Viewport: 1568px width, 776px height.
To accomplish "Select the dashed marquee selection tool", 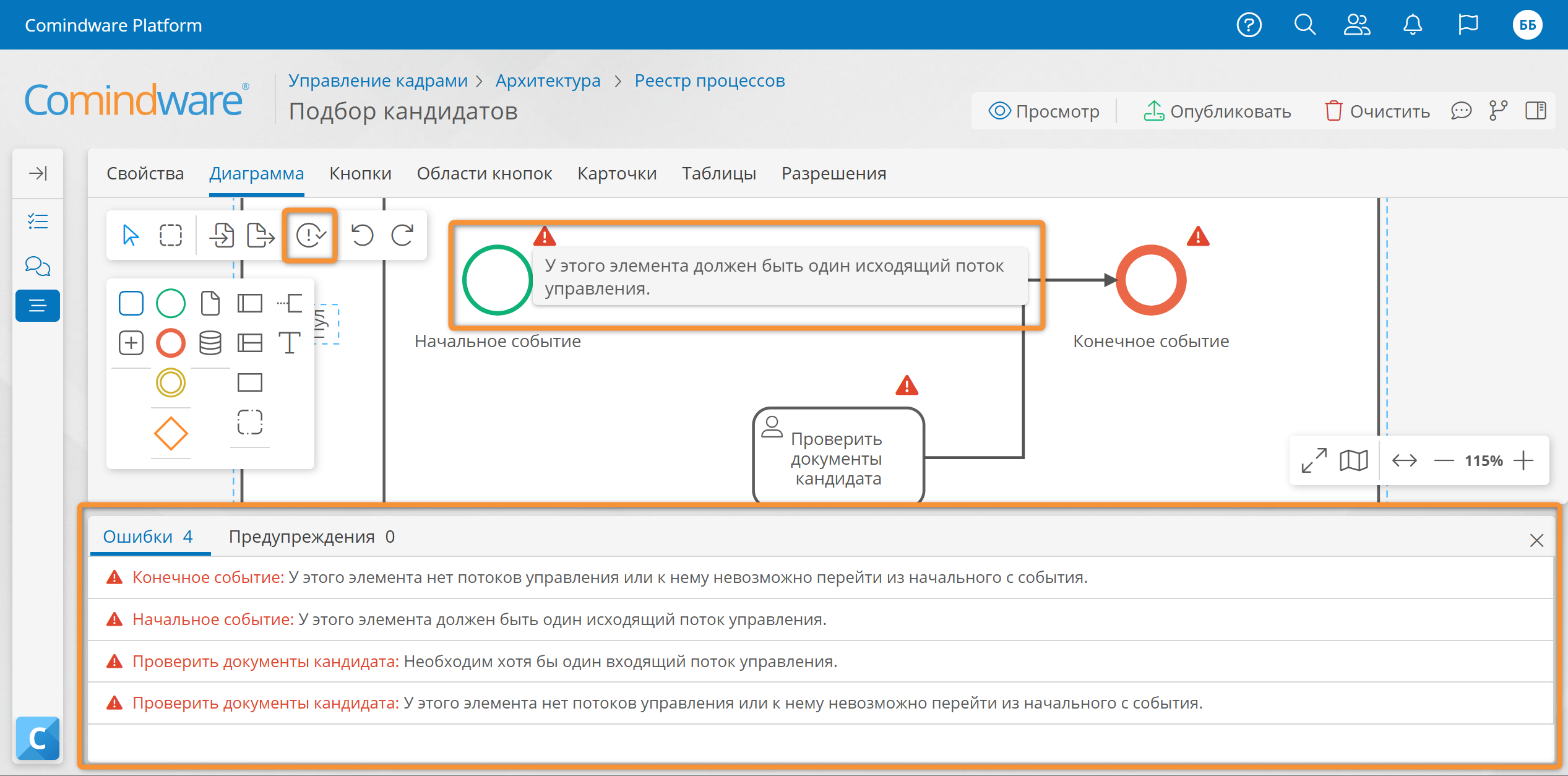I will 171,235.
